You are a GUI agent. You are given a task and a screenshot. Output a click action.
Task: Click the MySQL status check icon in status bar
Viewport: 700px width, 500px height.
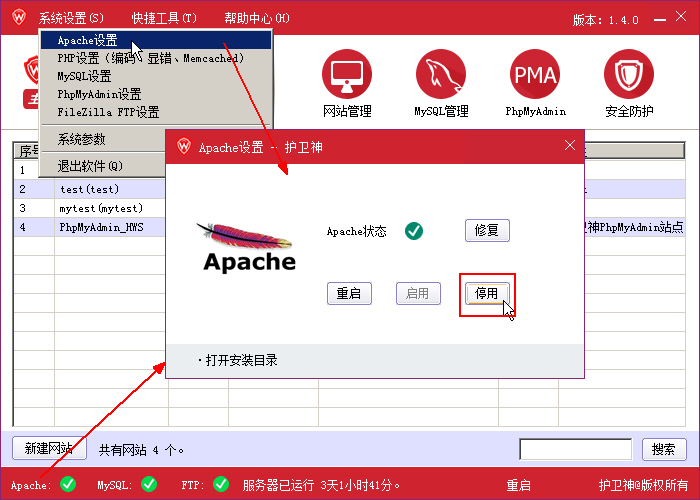click(149, 484)
